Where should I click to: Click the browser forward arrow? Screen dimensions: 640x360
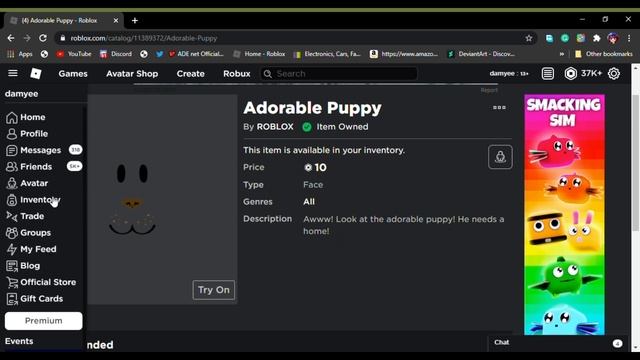click(27, 38)
